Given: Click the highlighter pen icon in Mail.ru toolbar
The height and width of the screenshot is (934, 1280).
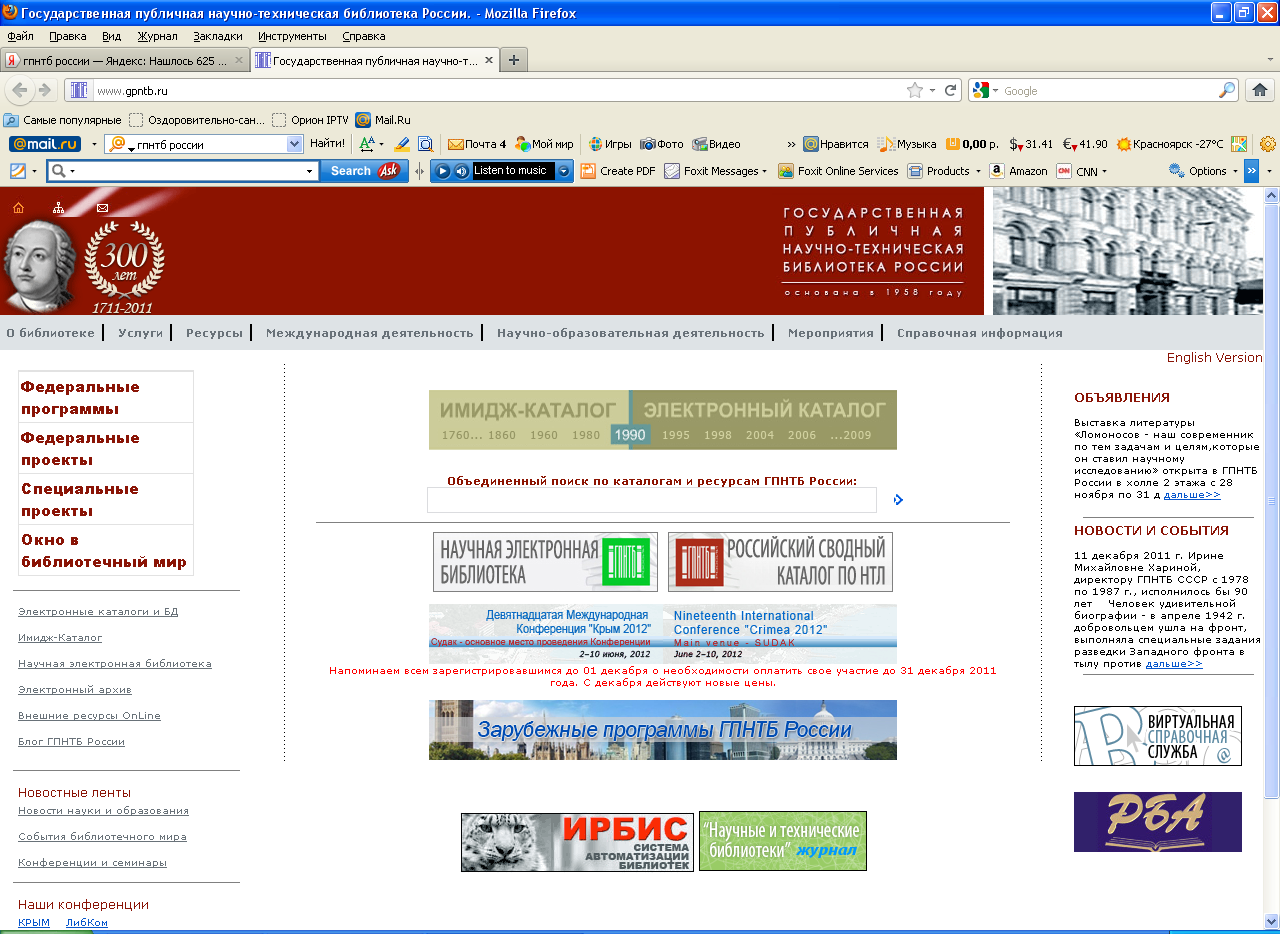Looking at the screenshot, I should click(402, 144).
